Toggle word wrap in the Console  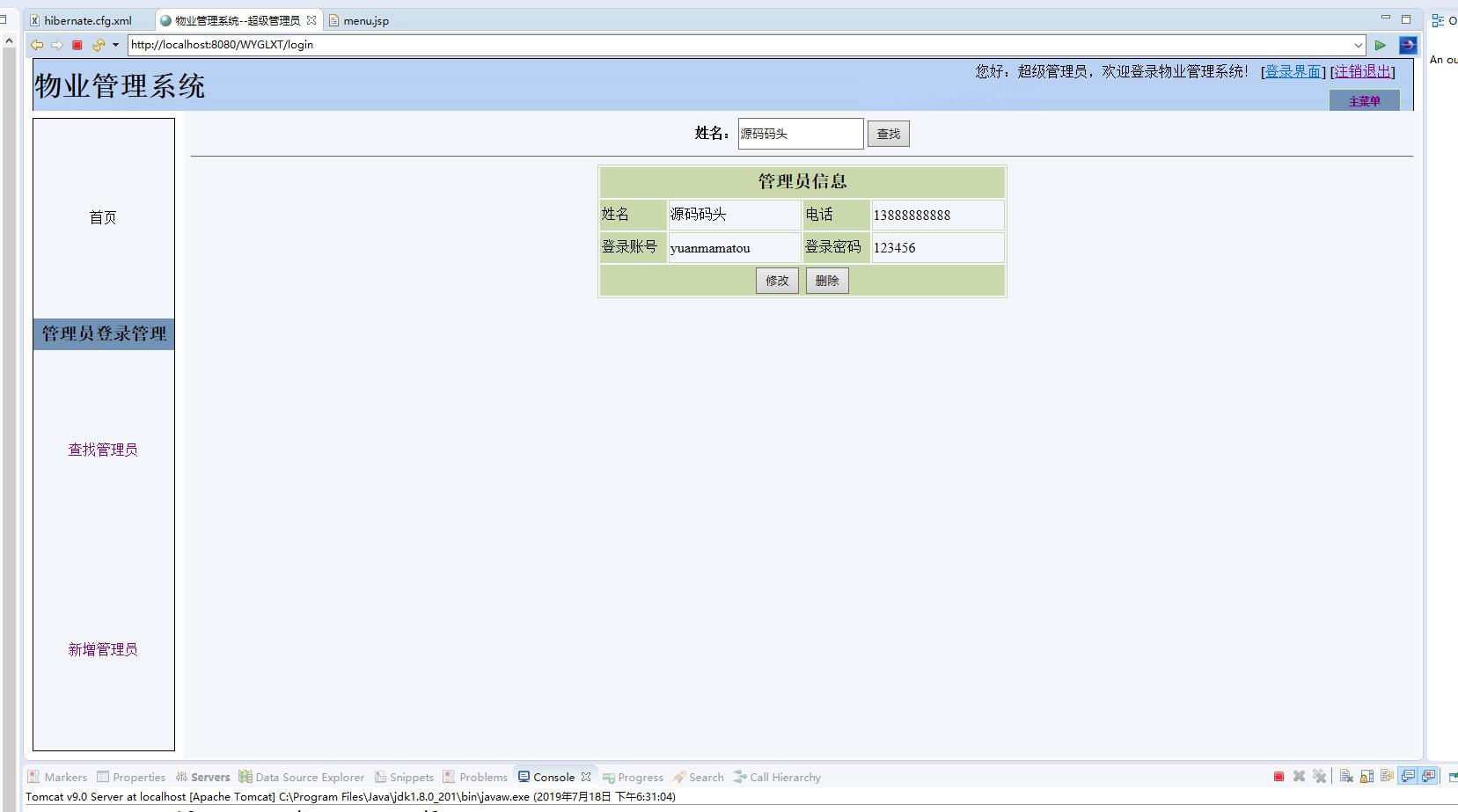click(1387, 776)
